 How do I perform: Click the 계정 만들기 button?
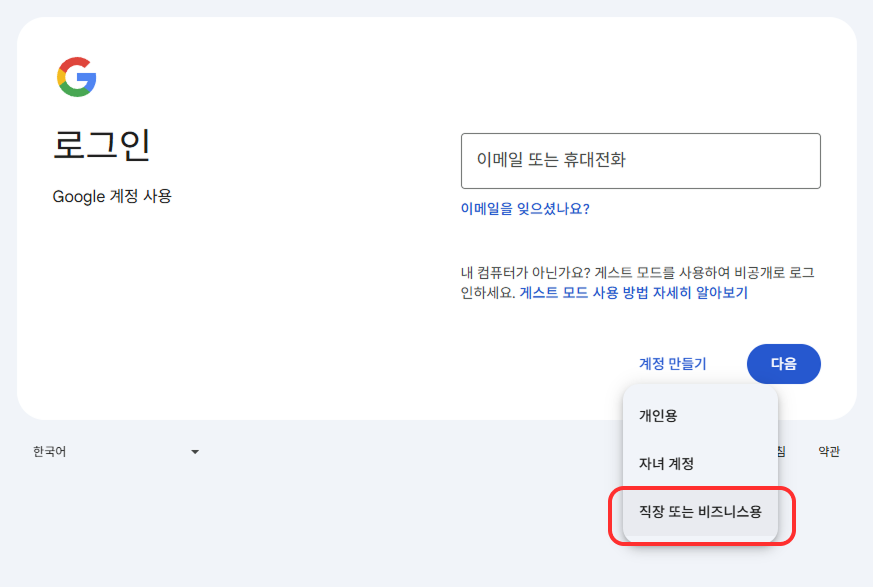pyautogui.click(x=673, y=364)
